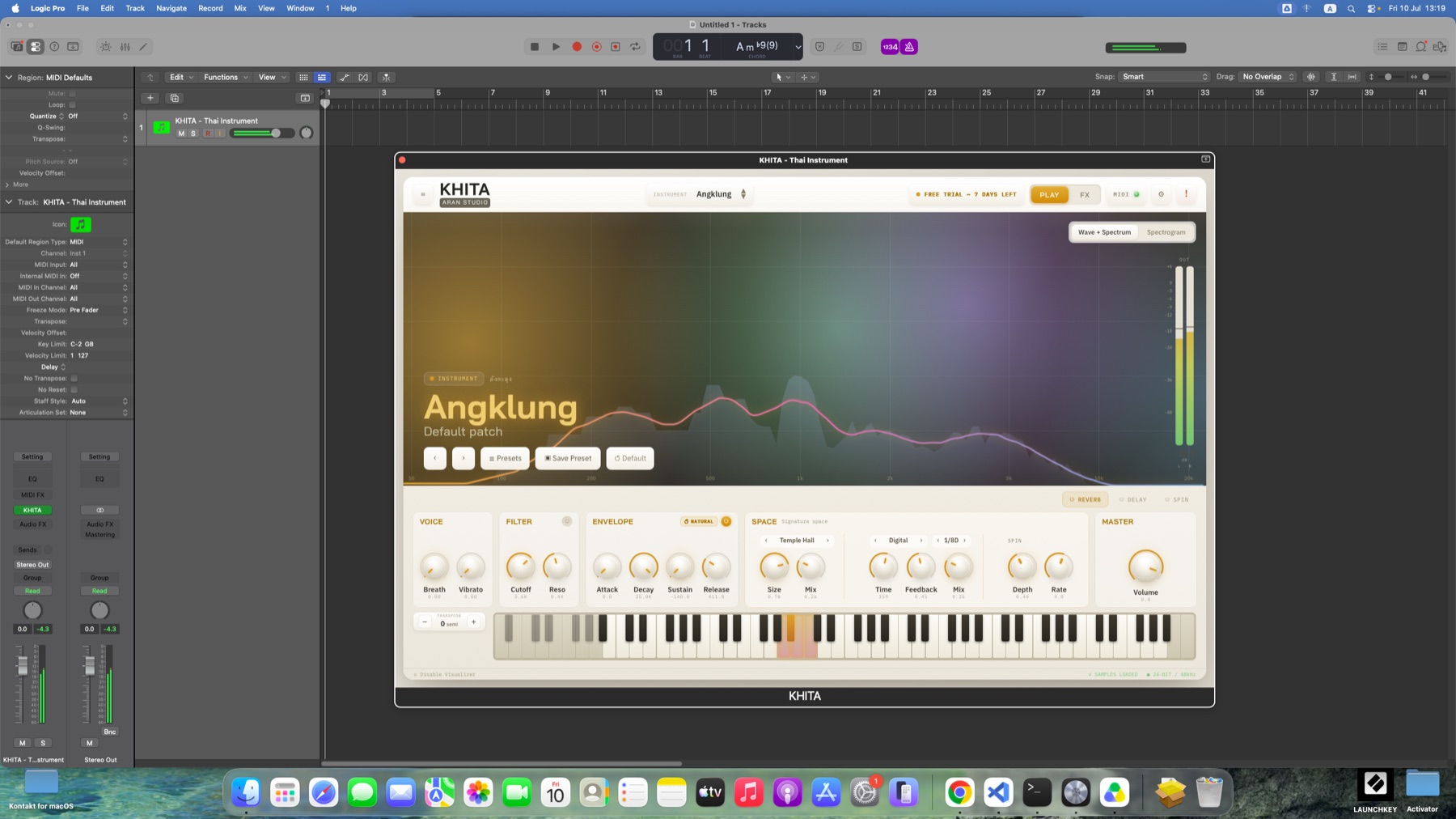Open the Navigate menu
The image size is (1456, 819).
coord(171,8)
